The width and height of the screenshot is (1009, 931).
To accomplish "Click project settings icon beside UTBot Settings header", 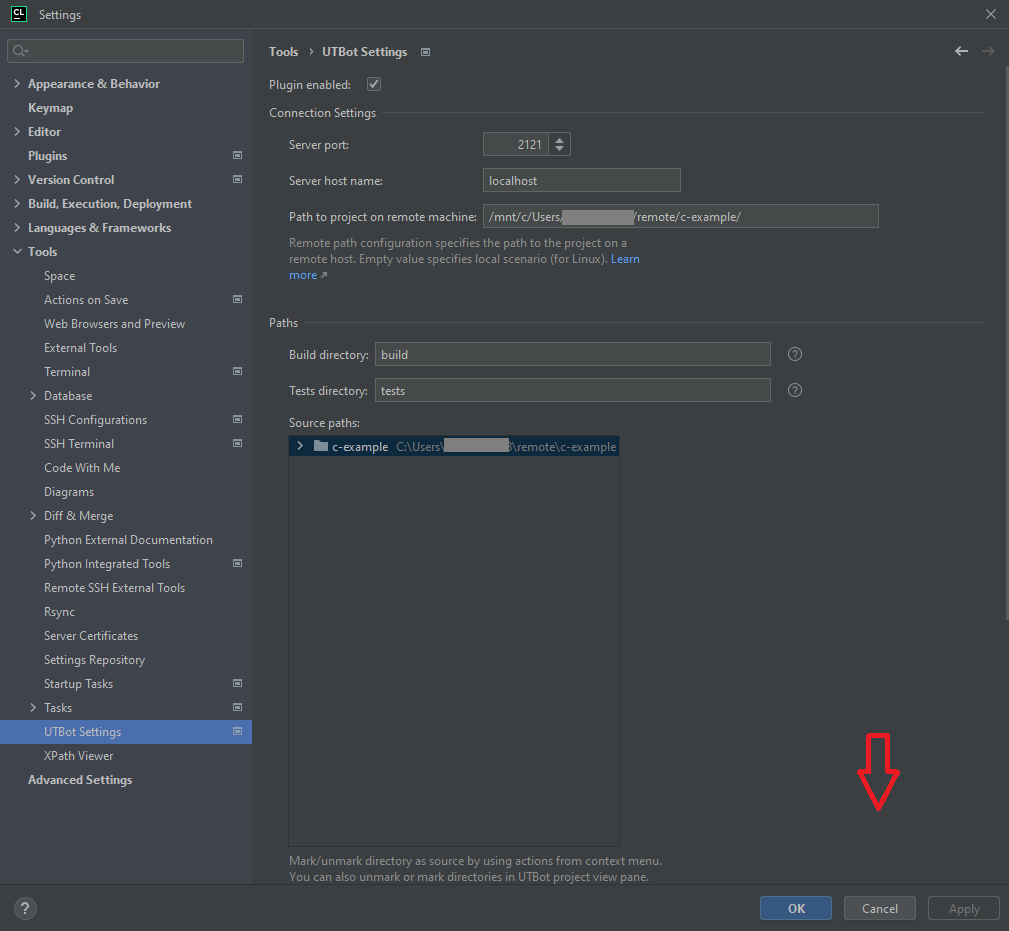I will coord(425,52).
